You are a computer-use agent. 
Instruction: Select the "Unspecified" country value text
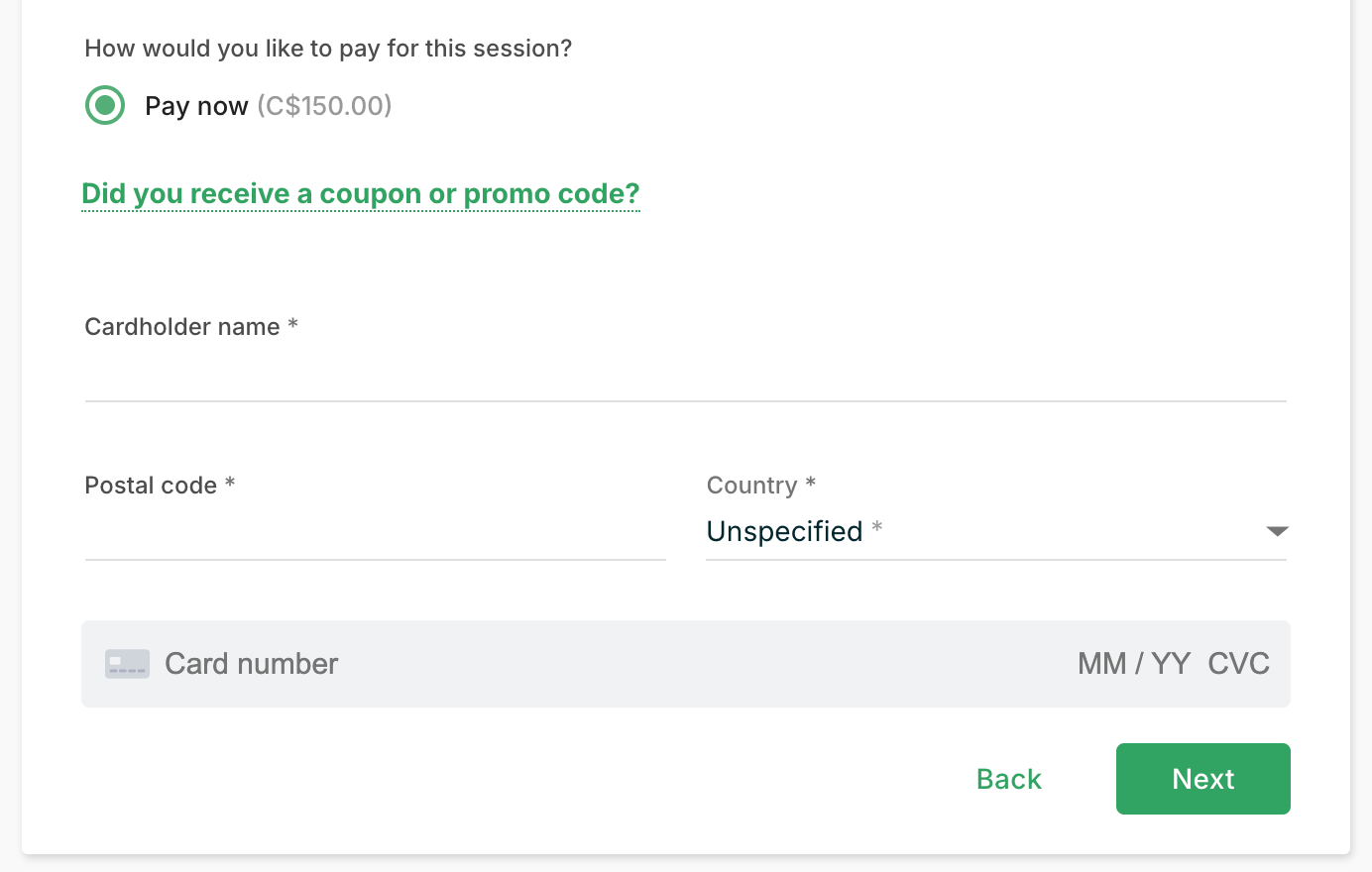[x=784, y=532]
